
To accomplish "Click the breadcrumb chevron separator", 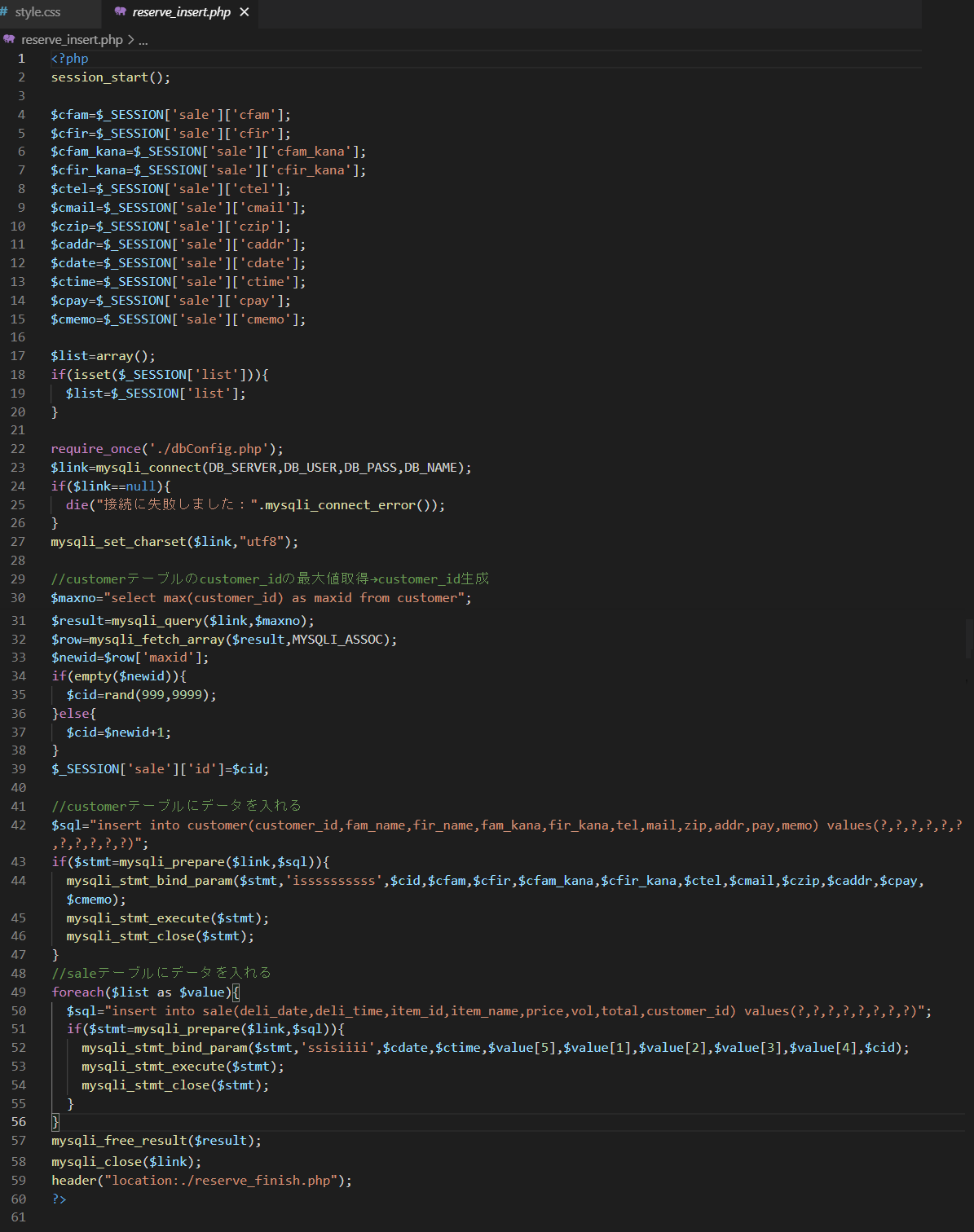I will click(x=131, y=39).
